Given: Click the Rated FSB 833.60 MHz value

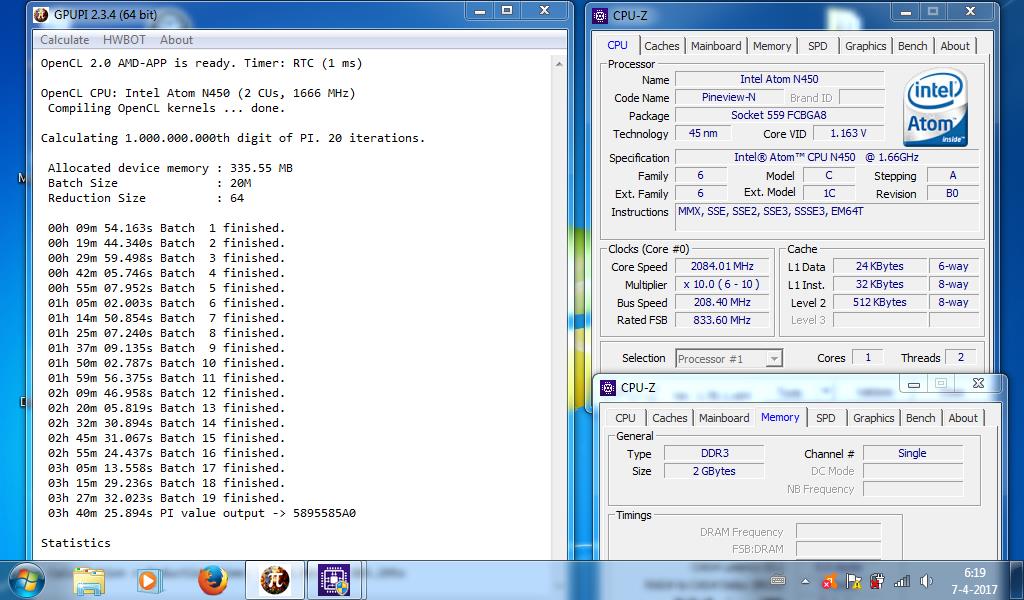Looking at the screenshot, I should point(722,320).
